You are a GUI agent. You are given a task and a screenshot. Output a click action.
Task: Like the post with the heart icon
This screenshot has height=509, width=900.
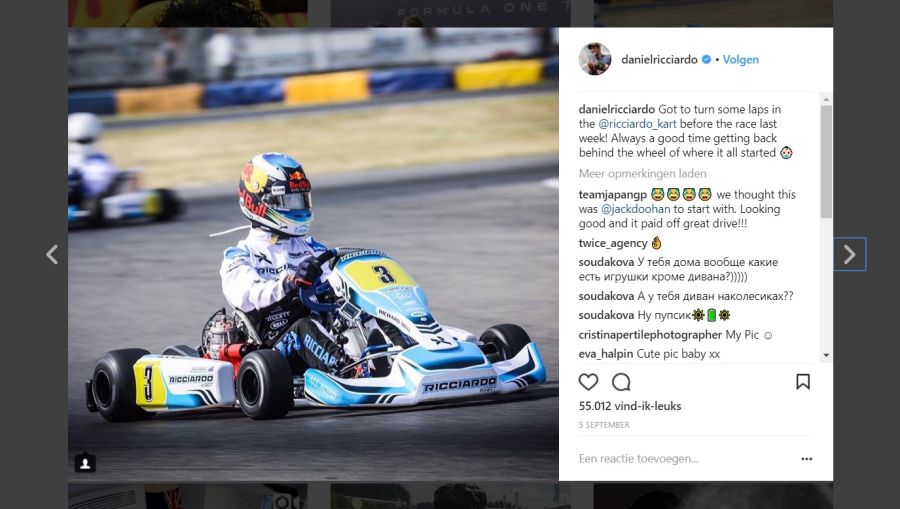588,382
